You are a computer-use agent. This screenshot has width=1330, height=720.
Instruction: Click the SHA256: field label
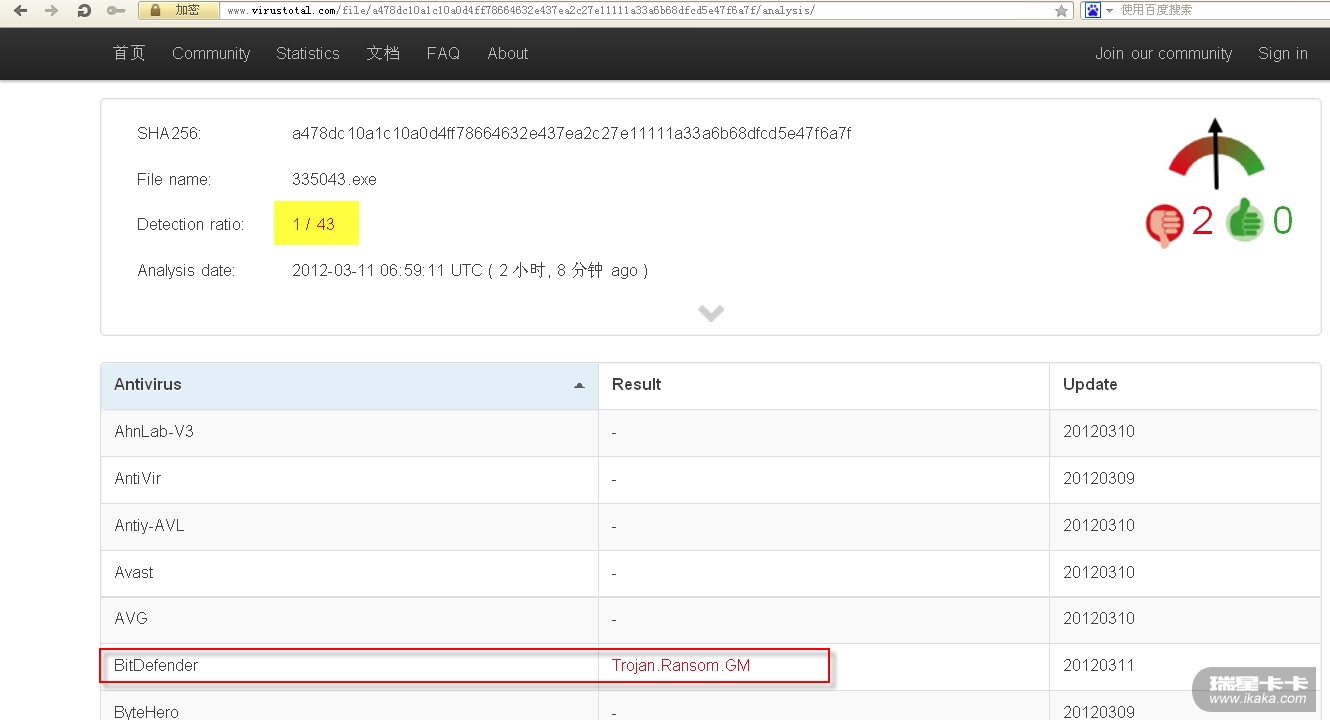point(169,133)
